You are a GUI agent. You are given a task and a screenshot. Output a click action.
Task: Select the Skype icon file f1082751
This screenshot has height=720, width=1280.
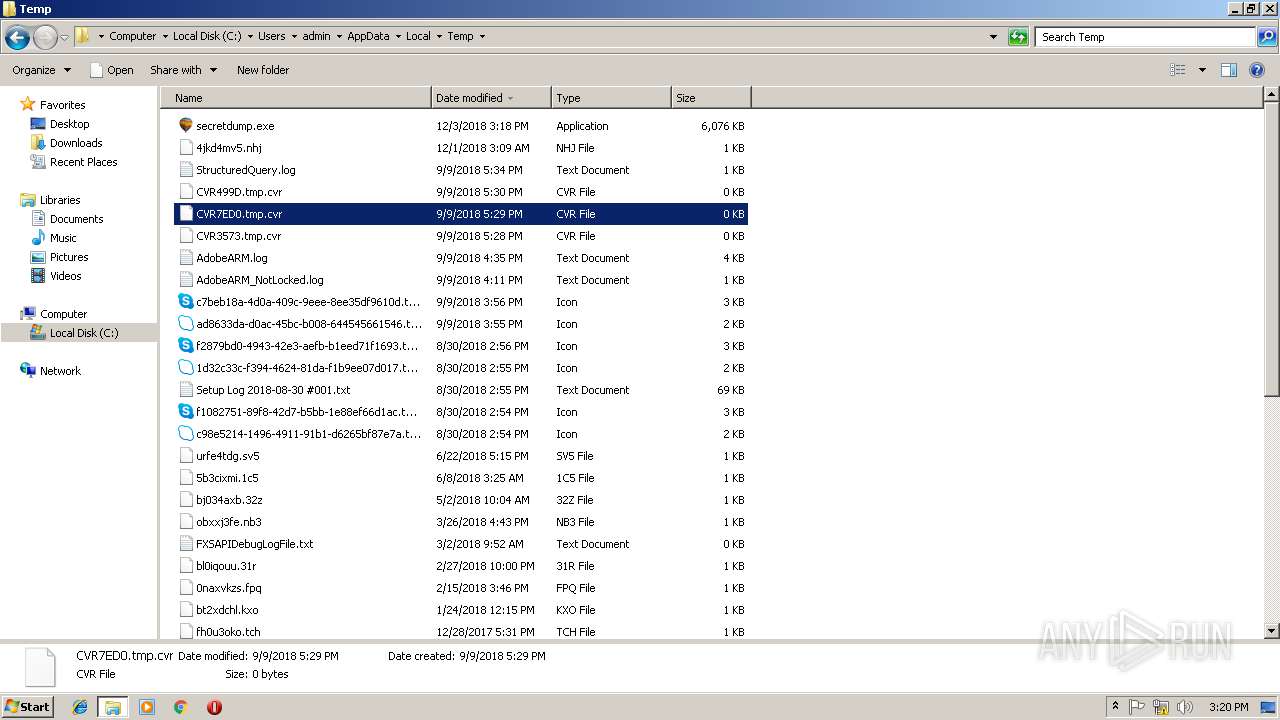pos(185,412)
